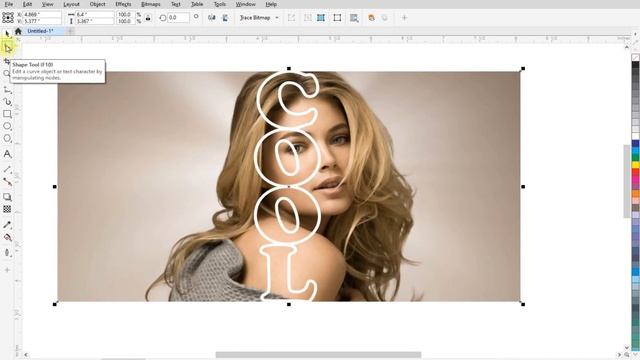Open the Bitmap Color Mask icon

[x=354, y=18]
